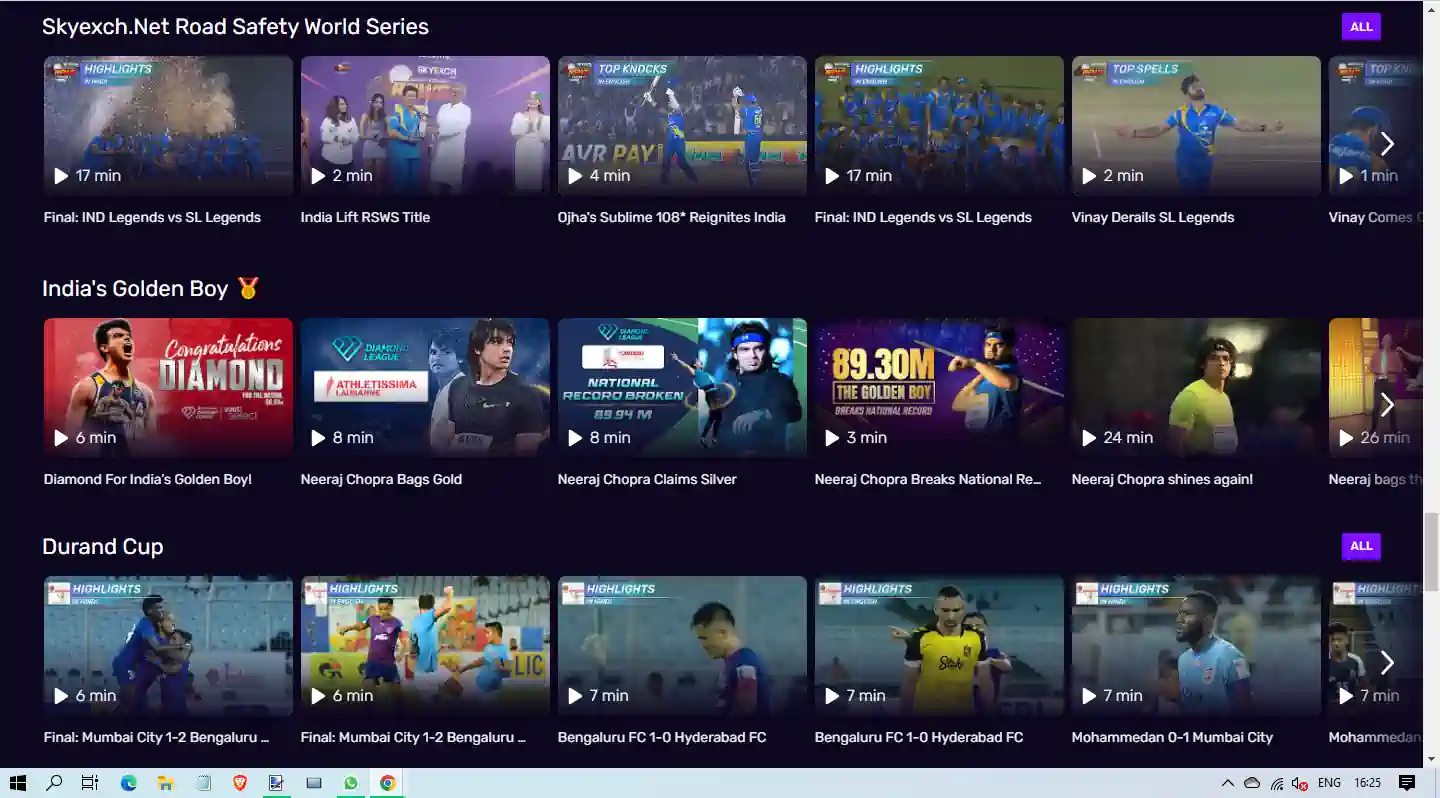Open Durand Cup thumbnail of player in light blue kit
1440x798 pixels.
pyautogui.click(x=1196, y=646)
